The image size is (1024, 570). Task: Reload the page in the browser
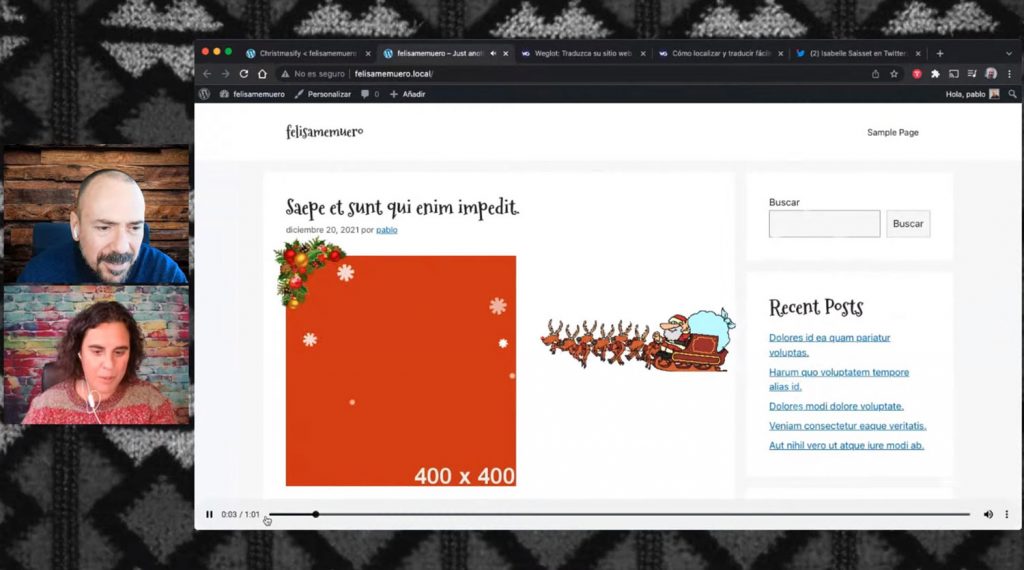tap(244, 74)
